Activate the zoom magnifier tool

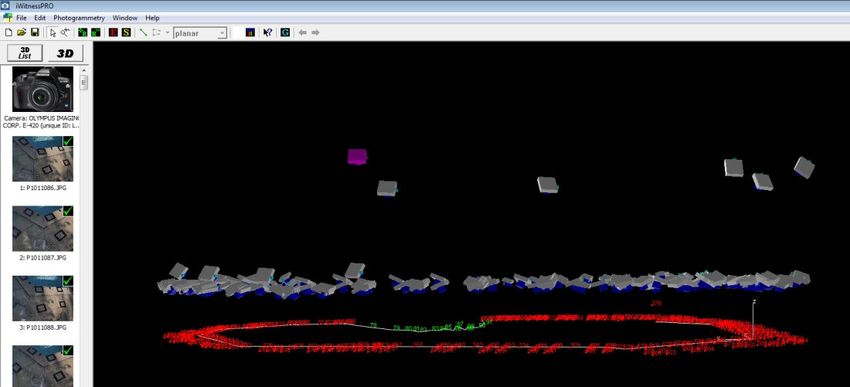(65, 33)
